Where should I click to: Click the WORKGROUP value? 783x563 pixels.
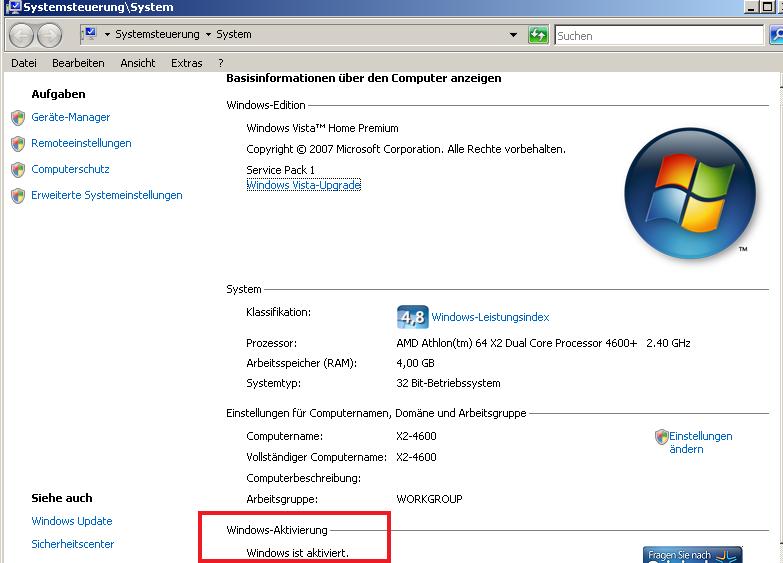(429, 499)
